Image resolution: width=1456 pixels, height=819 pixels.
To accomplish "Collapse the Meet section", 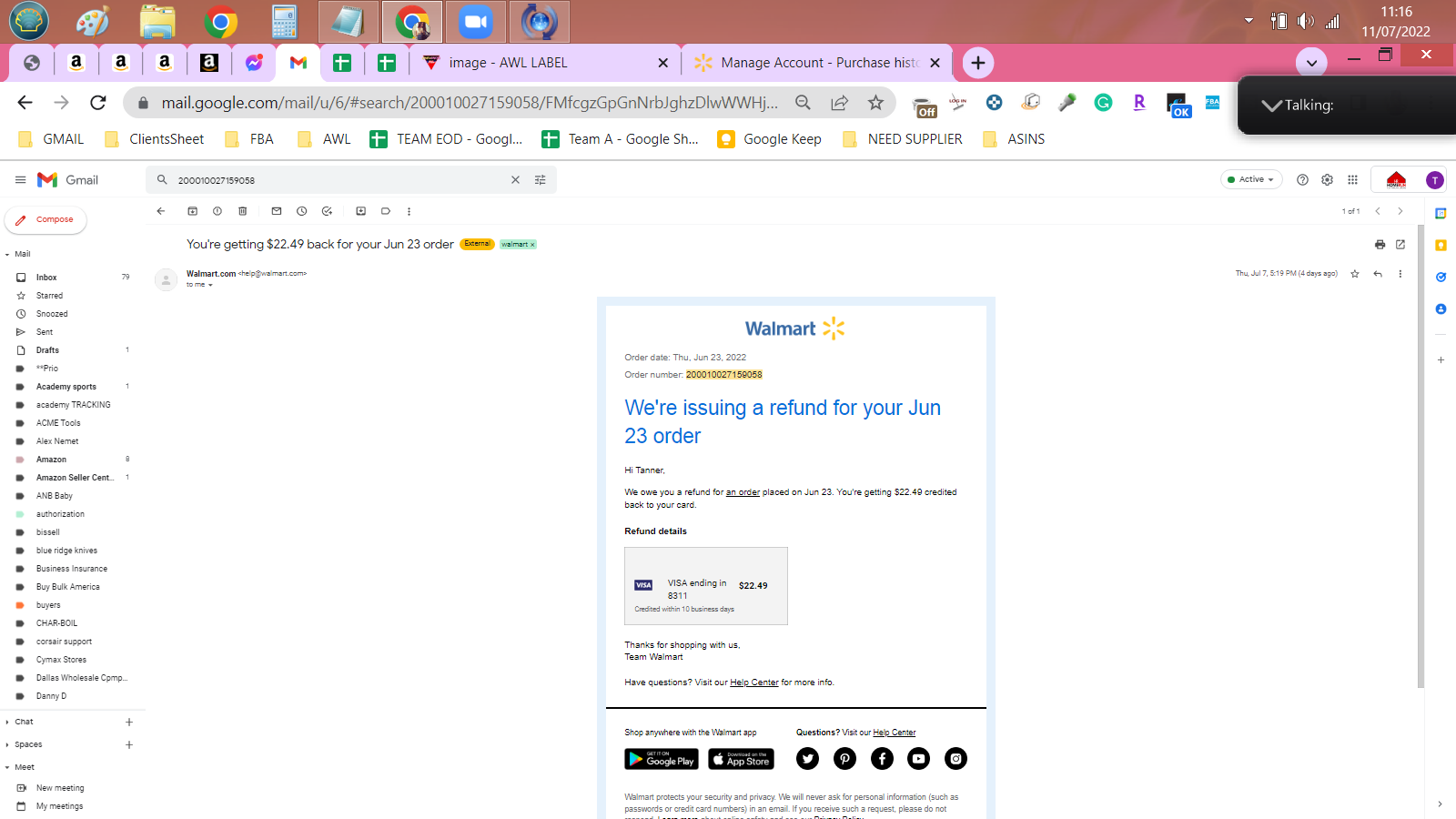I will (x=7, y=768).
